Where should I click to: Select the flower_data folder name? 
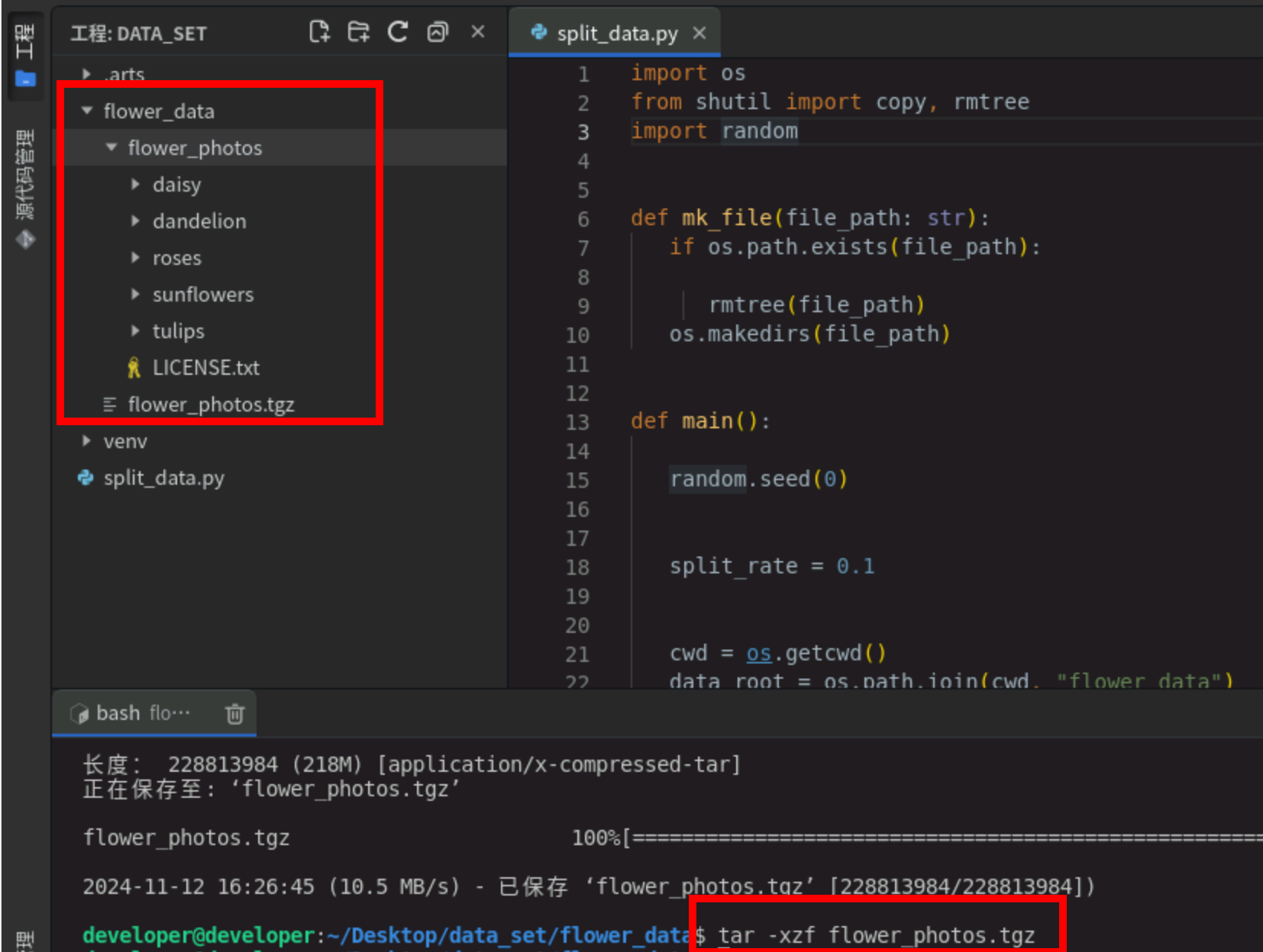point(159,111)
